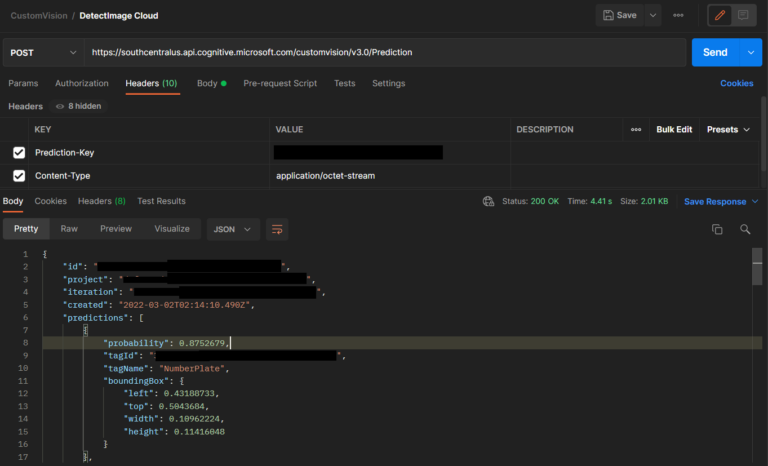The image size is (768, 466).
Task: Open the Tests tab
Action: pos(344,83)
